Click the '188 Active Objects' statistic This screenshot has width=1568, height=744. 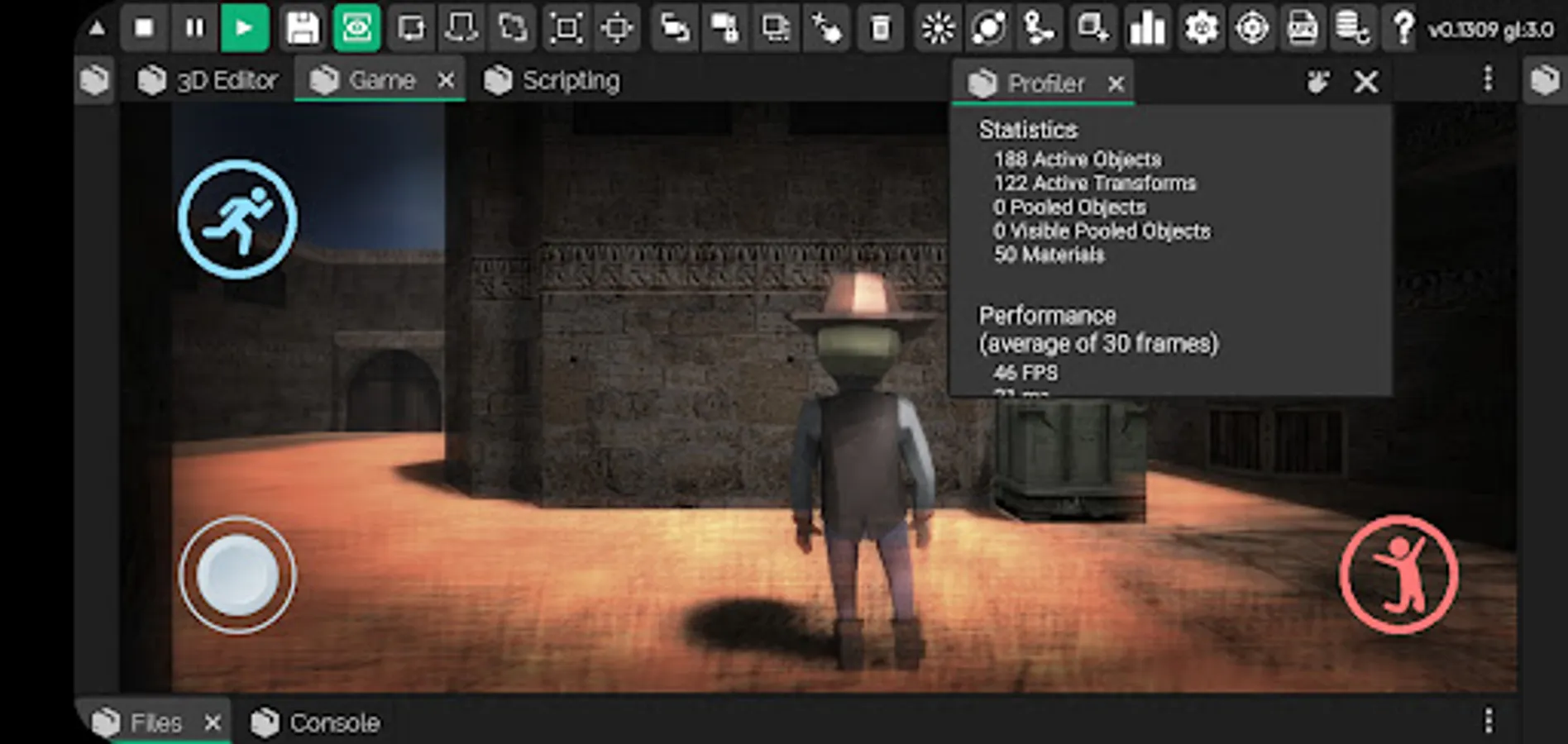point(1078,160)
